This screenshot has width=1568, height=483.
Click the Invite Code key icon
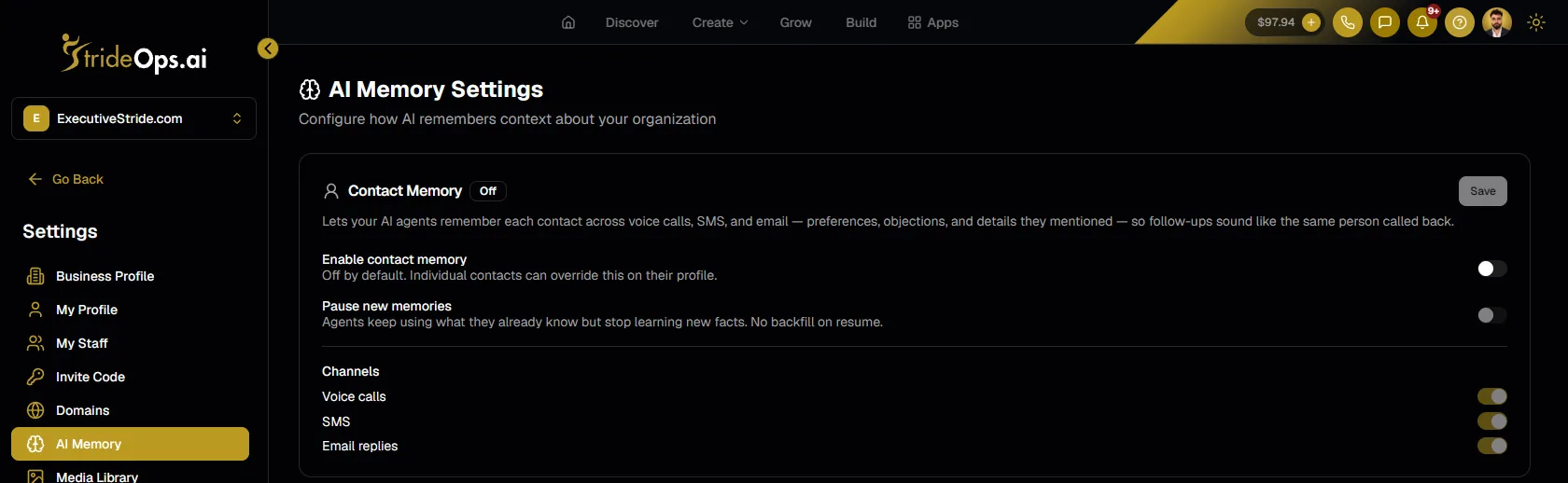pos(35,377)
